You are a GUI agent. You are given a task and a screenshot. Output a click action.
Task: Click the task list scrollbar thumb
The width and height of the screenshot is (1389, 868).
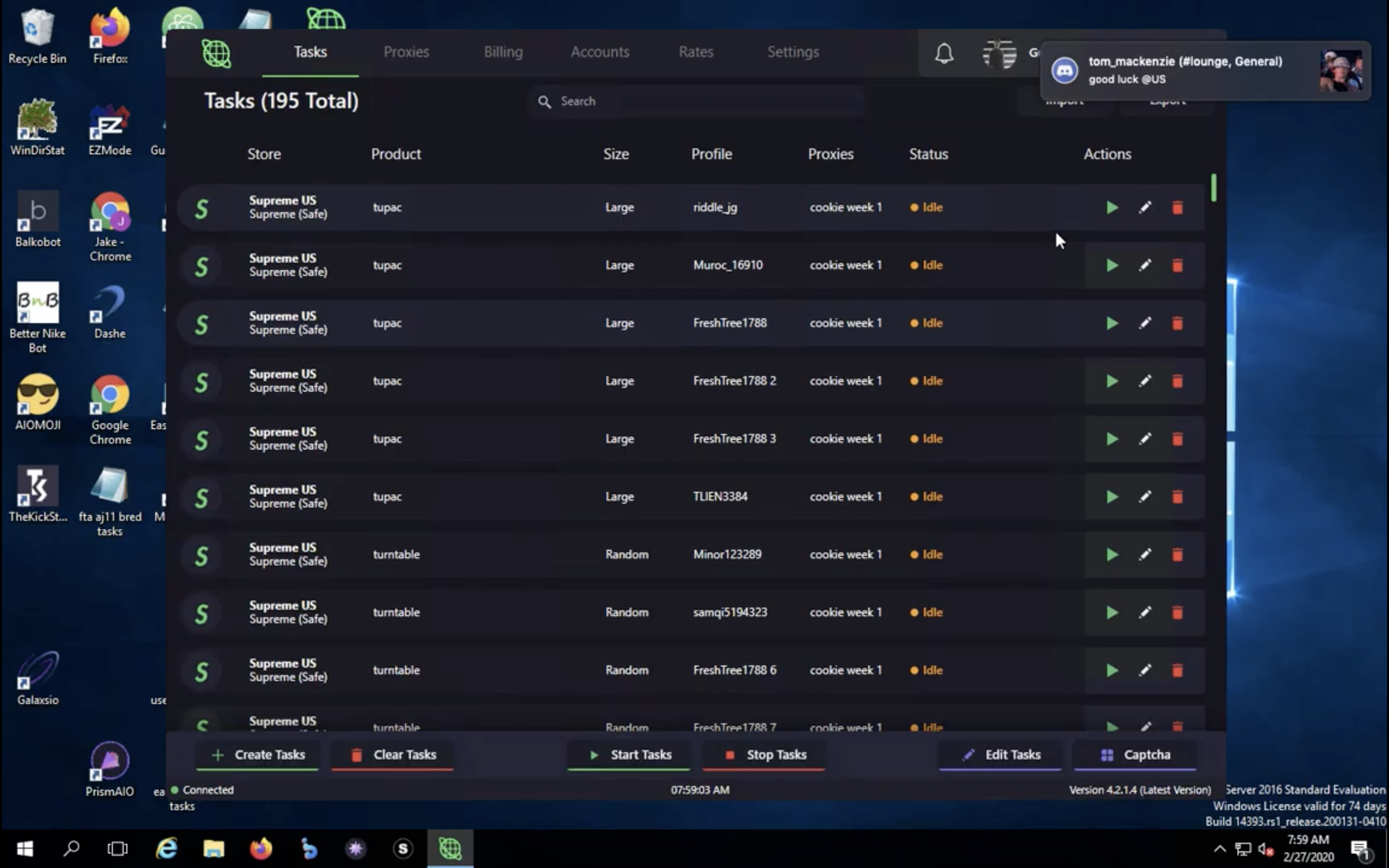(x=1213, y=188)
